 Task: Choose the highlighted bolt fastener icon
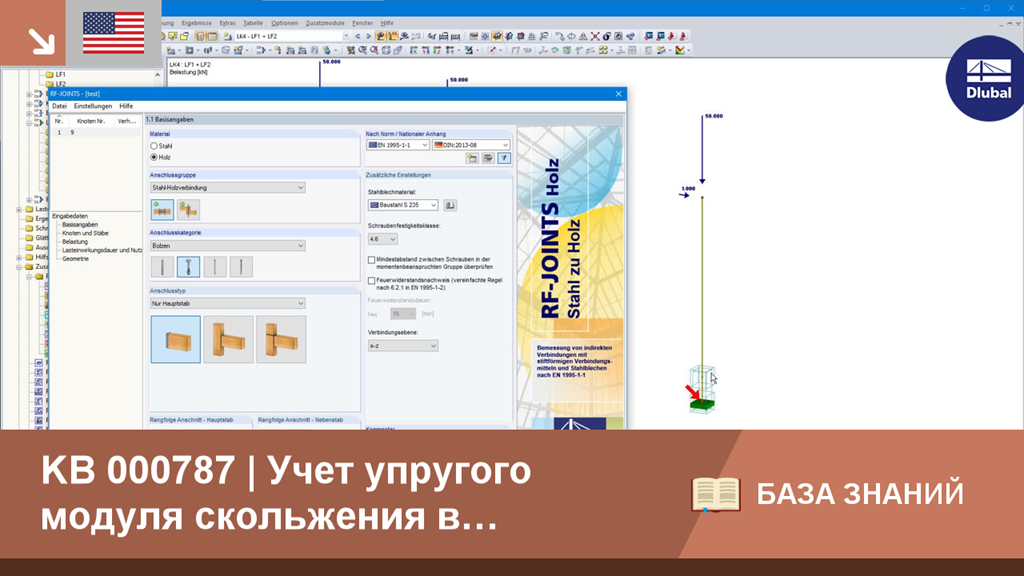[x=188, y=267]
